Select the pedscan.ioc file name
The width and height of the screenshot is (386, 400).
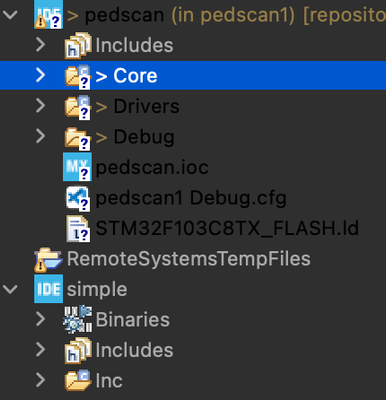click(152, 167)
